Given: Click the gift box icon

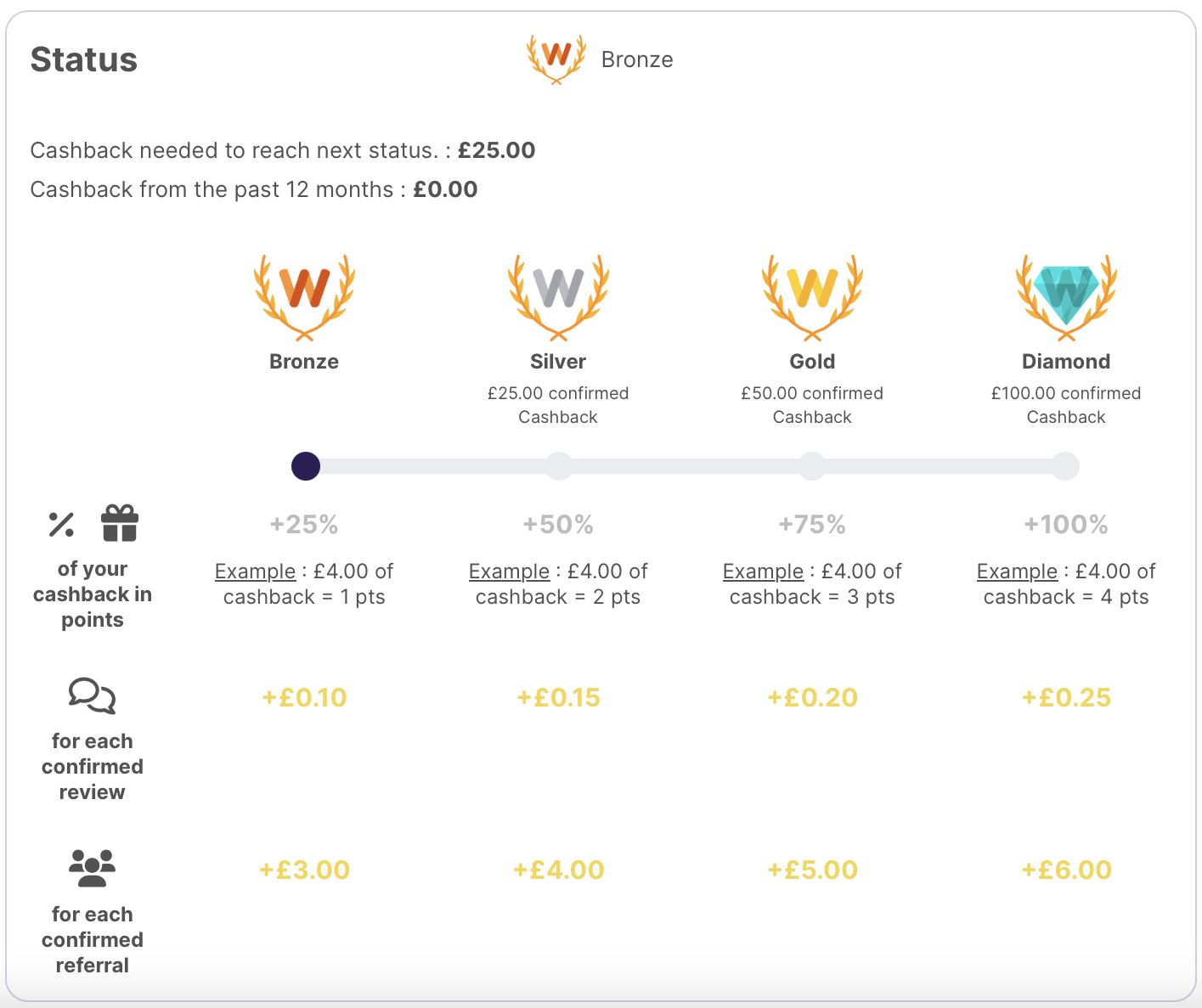Looking at the screenshot, I should click(120, 523).
